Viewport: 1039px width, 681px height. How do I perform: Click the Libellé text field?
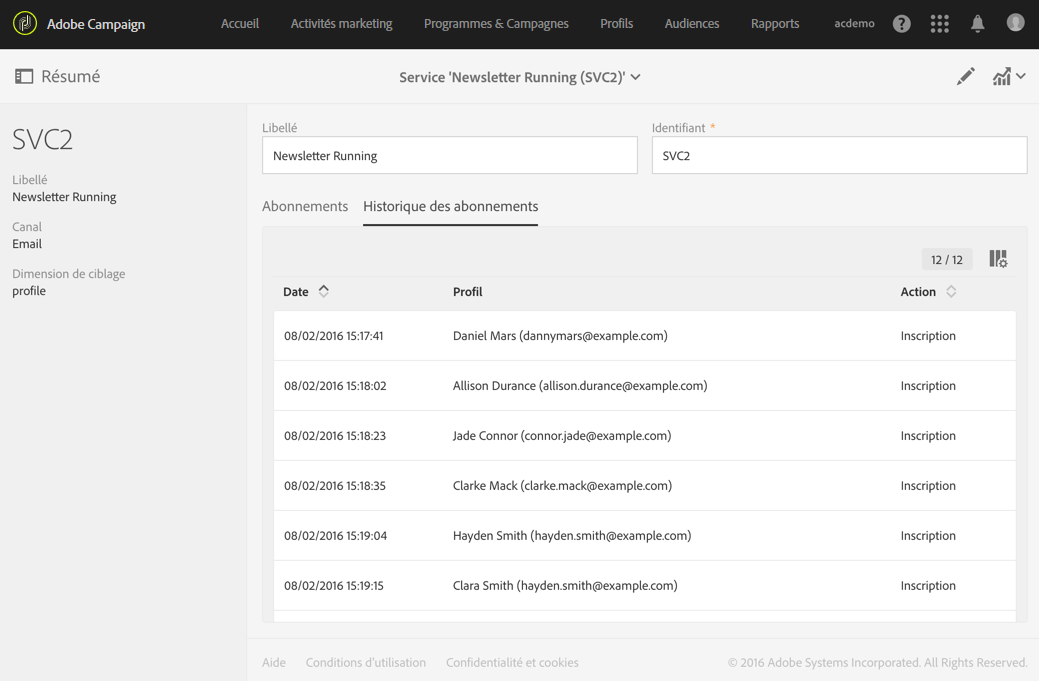click(x=449, y=156)
